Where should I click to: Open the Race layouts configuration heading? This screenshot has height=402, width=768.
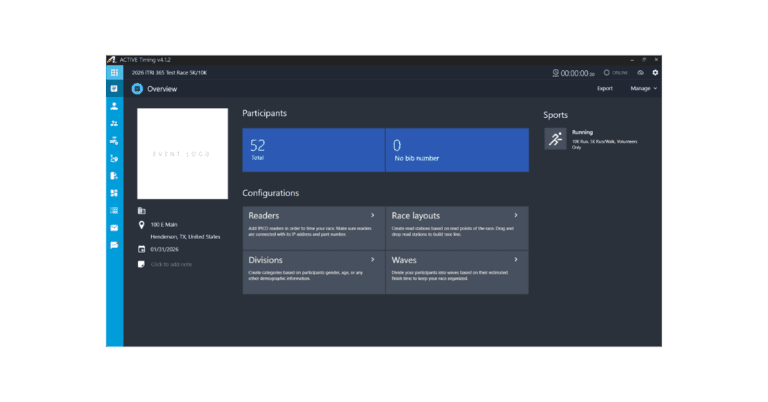[x=415, y=215]
